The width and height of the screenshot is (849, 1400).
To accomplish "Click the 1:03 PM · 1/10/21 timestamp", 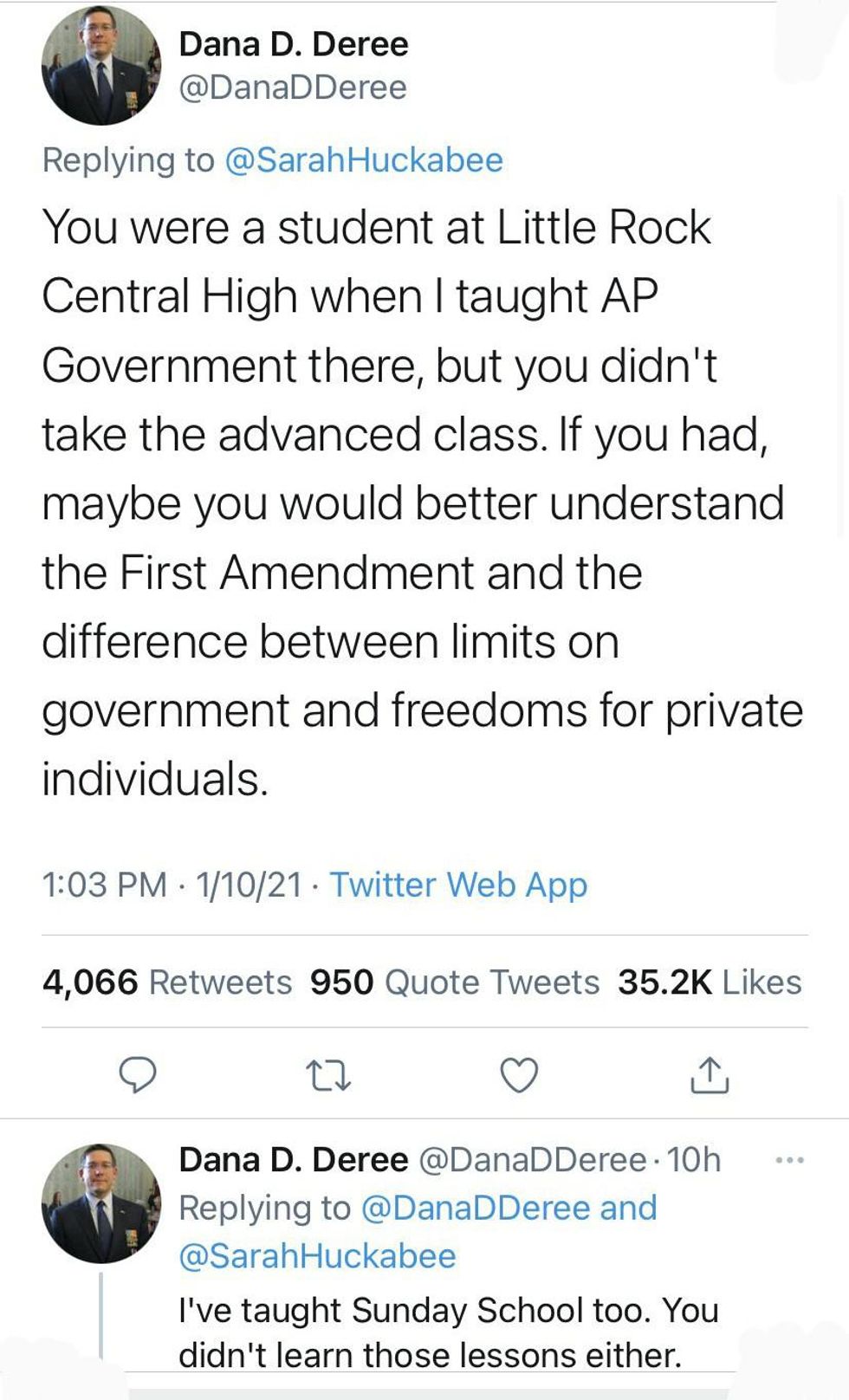I will (x=172, y=885).
